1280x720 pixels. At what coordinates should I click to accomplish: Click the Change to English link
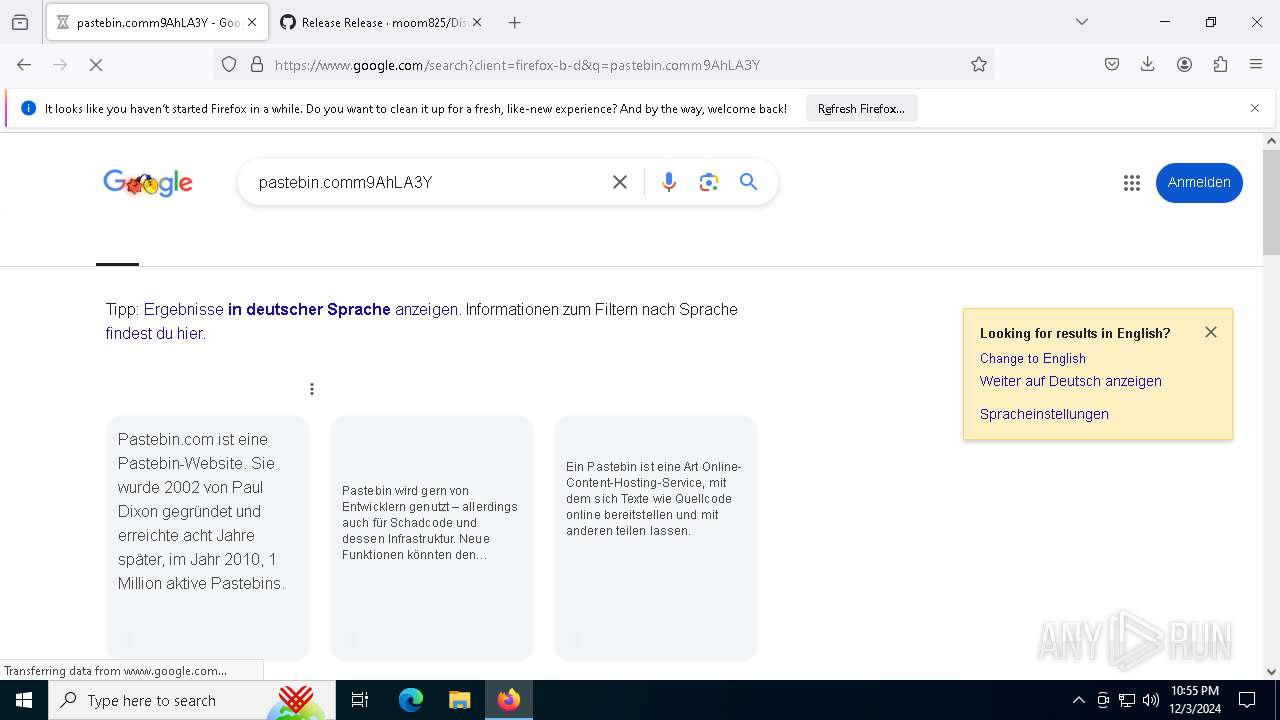[x=1033, y=359]
